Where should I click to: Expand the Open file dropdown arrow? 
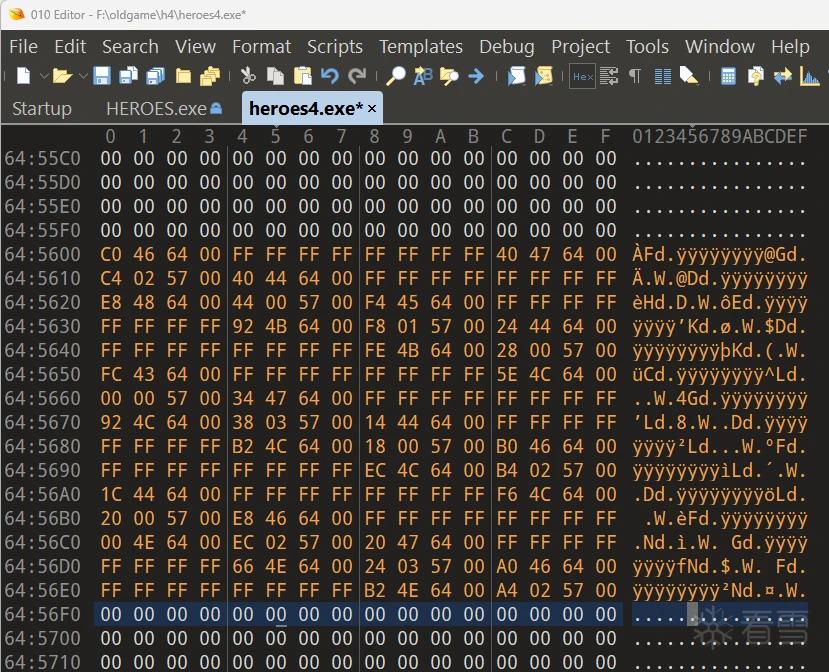point(83,76)
